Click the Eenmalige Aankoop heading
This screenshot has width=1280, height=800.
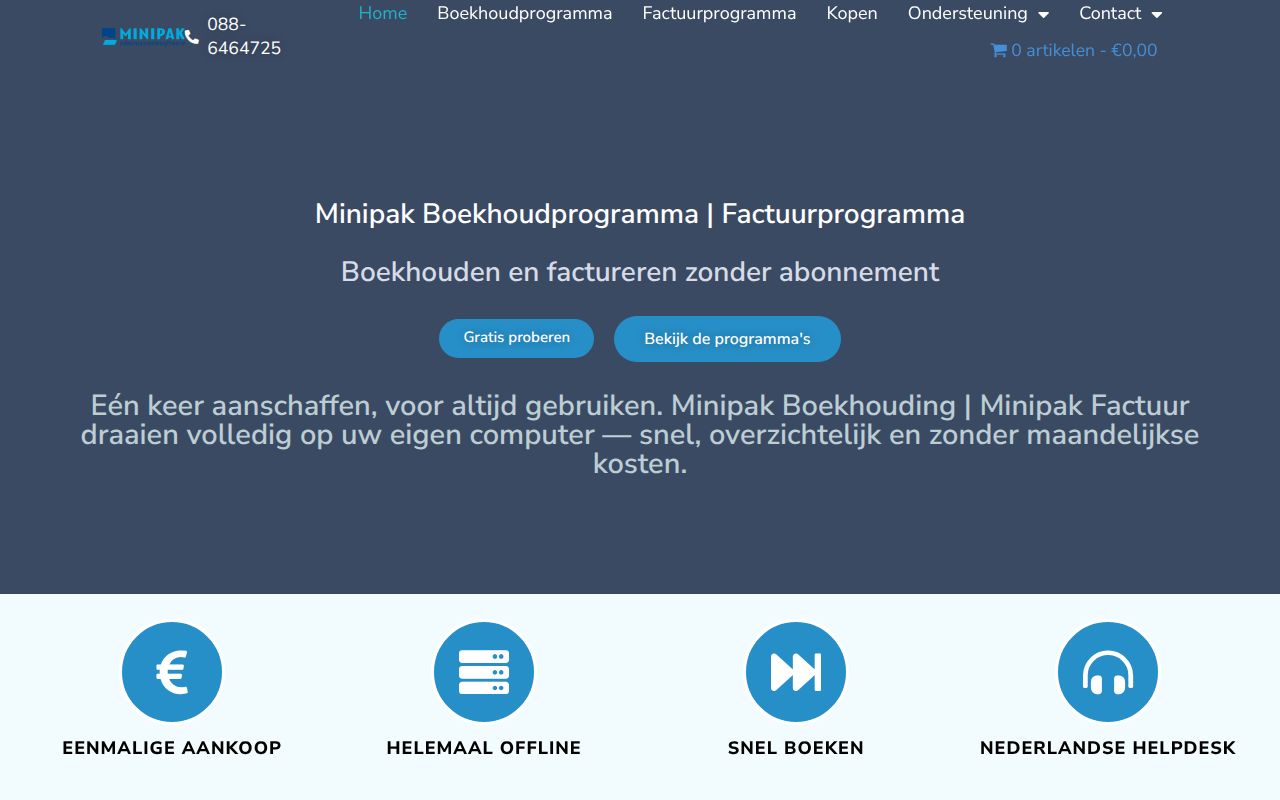[x=172, y=748]
